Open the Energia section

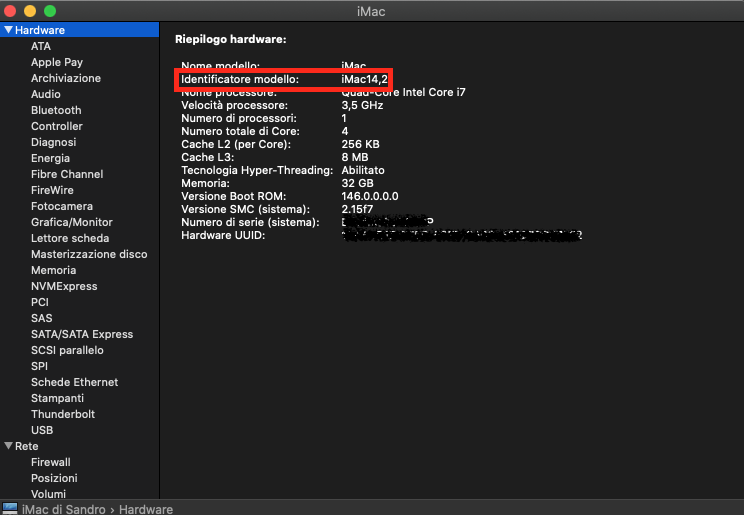[50, 158]
